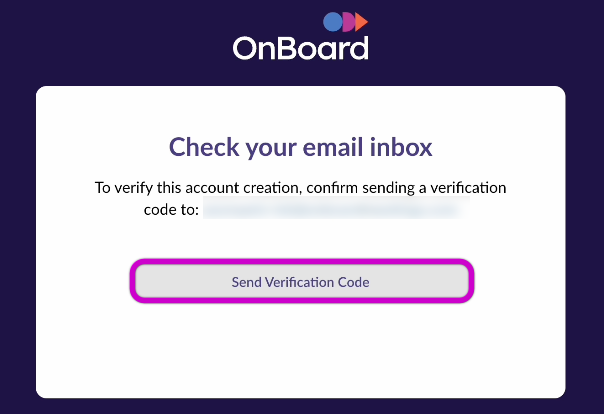The width and height of the screenshot is (605, 414).
Task: Click the pink half-circle in the logo
Action: 348,22
